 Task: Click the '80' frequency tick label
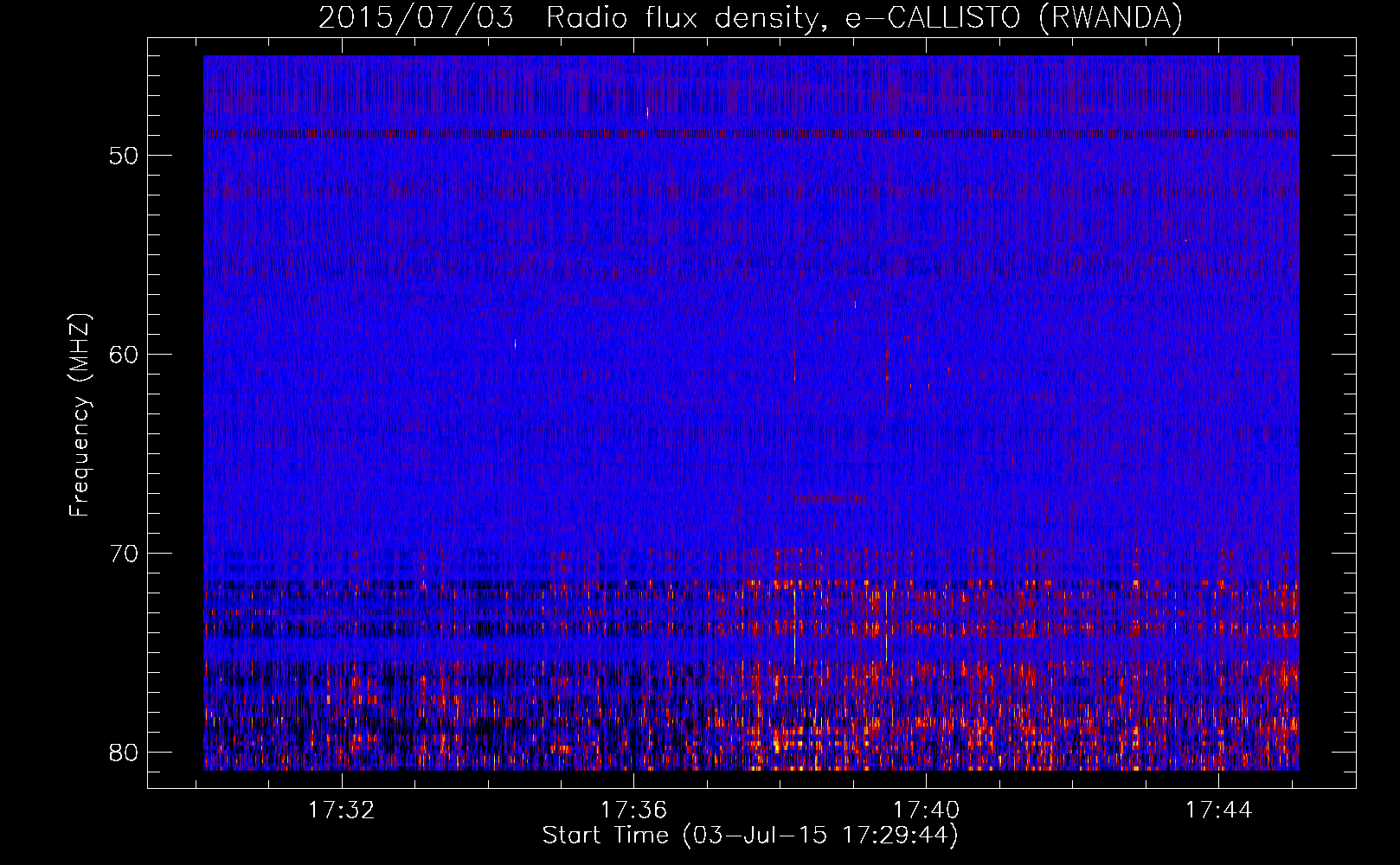point(125,752)
